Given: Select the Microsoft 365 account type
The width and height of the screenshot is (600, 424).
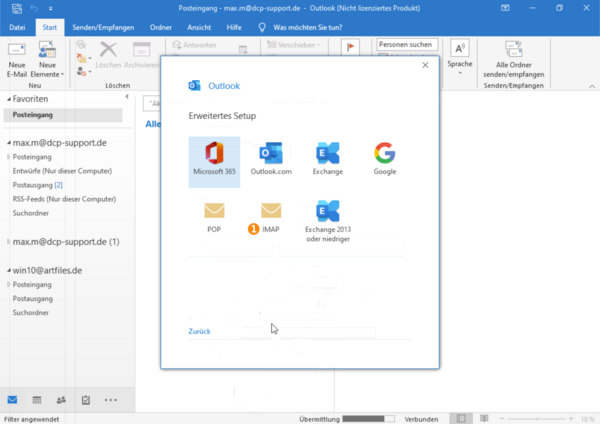Looking at the screenshot, I should click(214, 162).
